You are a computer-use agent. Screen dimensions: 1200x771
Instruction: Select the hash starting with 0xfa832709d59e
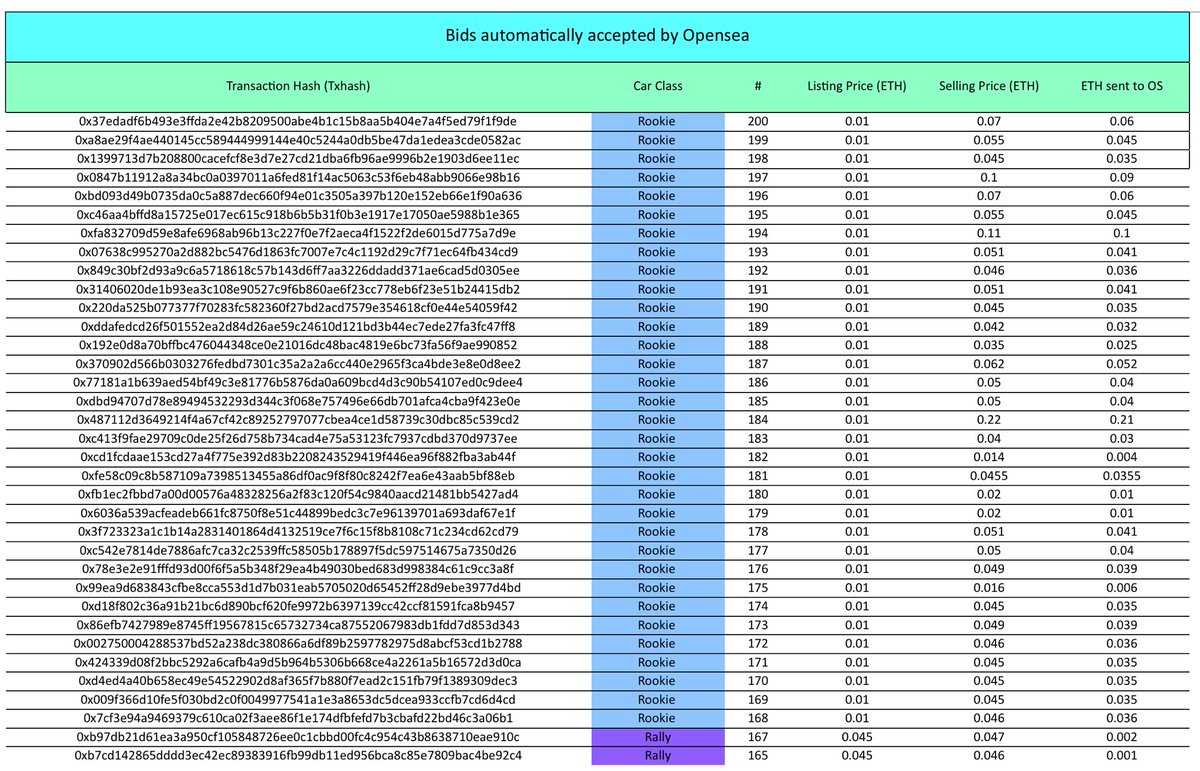tap(298, 233)
